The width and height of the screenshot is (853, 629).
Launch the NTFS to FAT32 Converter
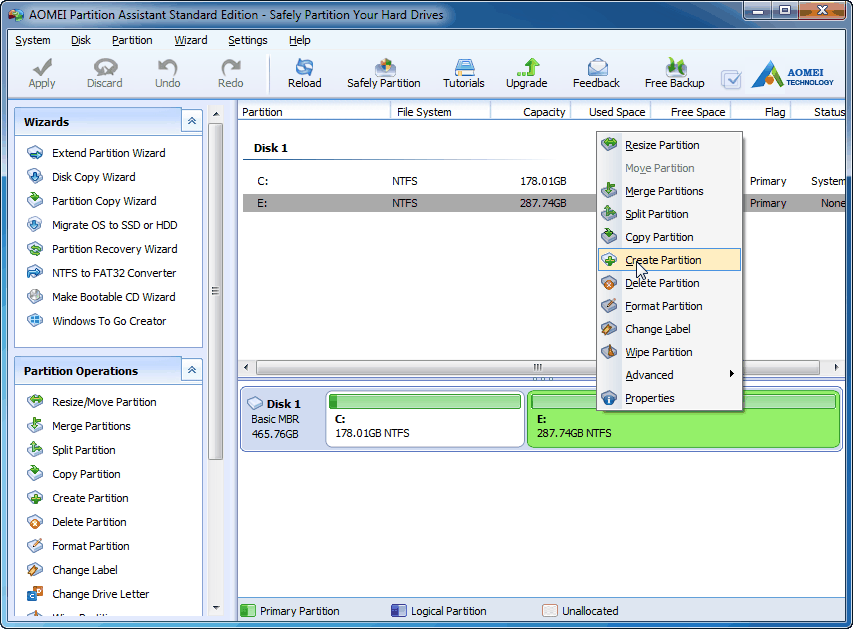101,273
